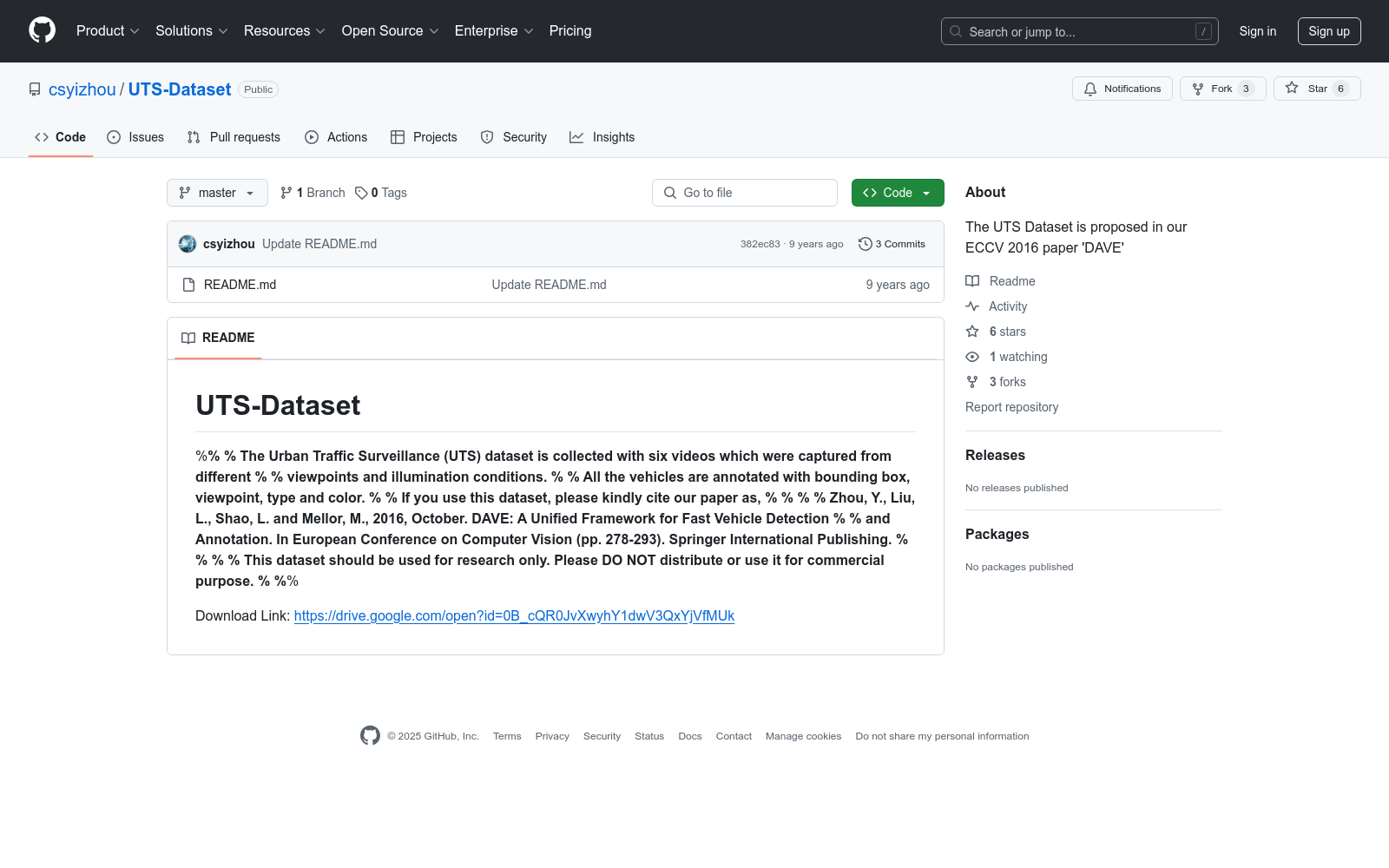Open README.md row's commit message link
The image size is (1389, 868).
point(550,285)
